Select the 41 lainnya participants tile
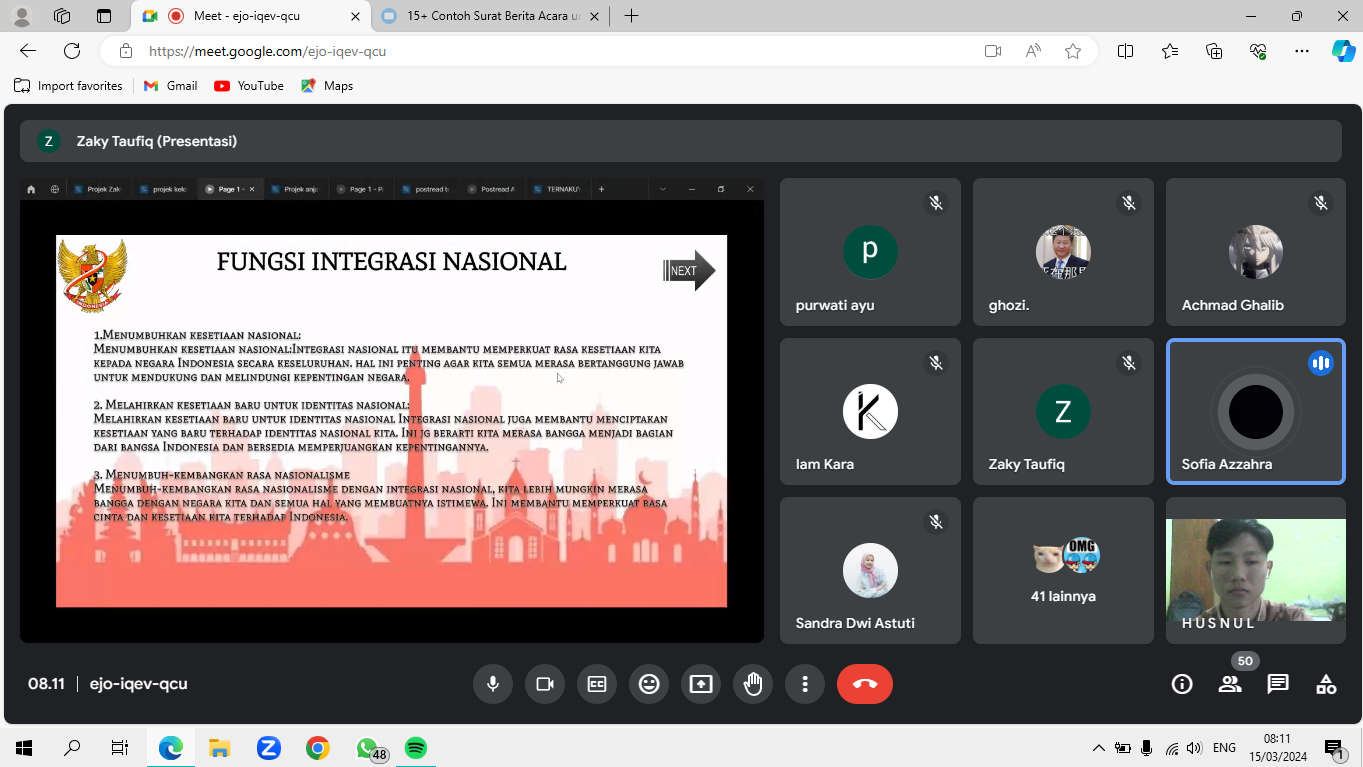 pyautogui.click(x=1062, y=570)
